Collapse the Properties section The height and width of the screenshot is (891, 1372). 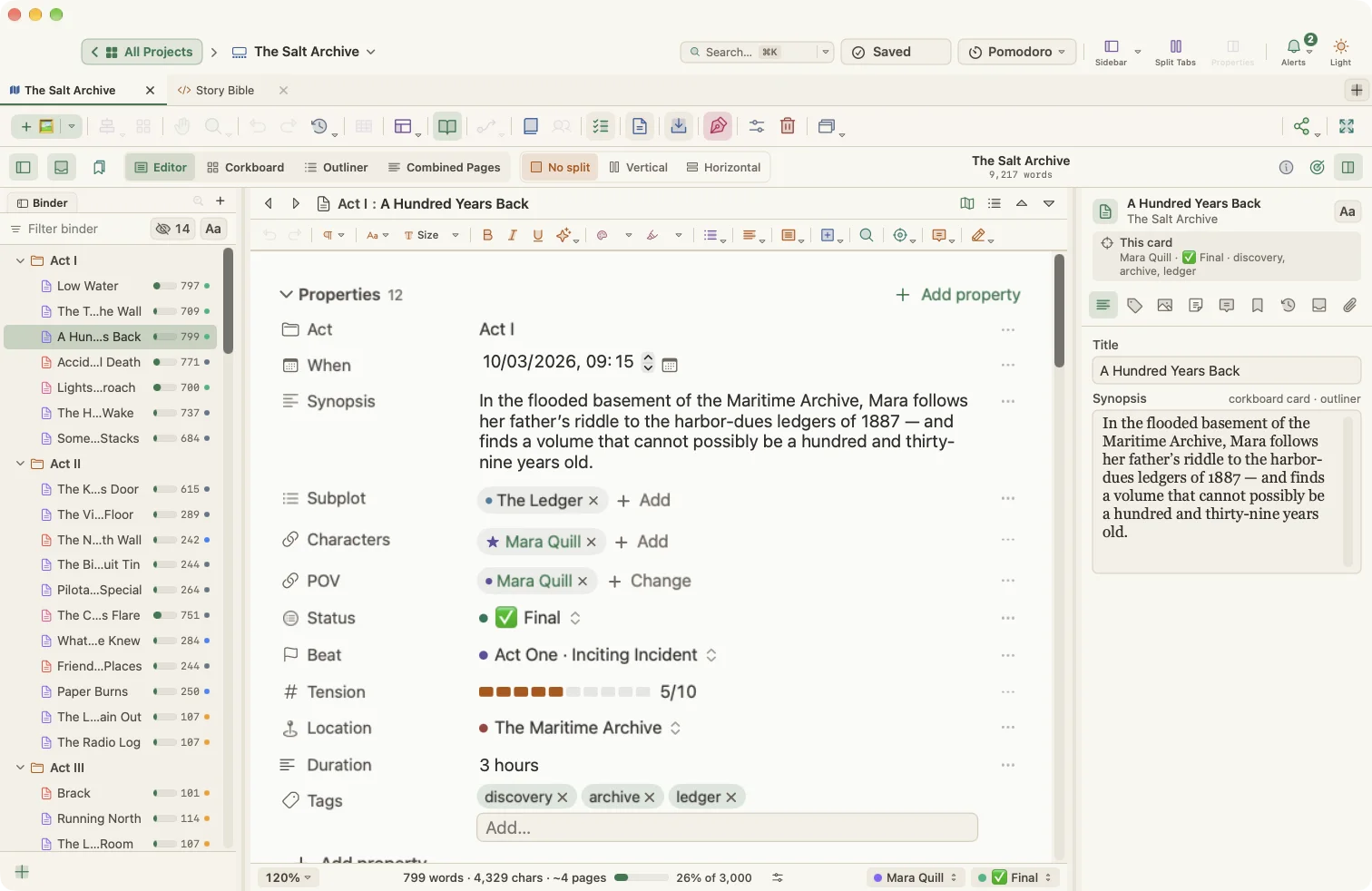coord(286,294)
